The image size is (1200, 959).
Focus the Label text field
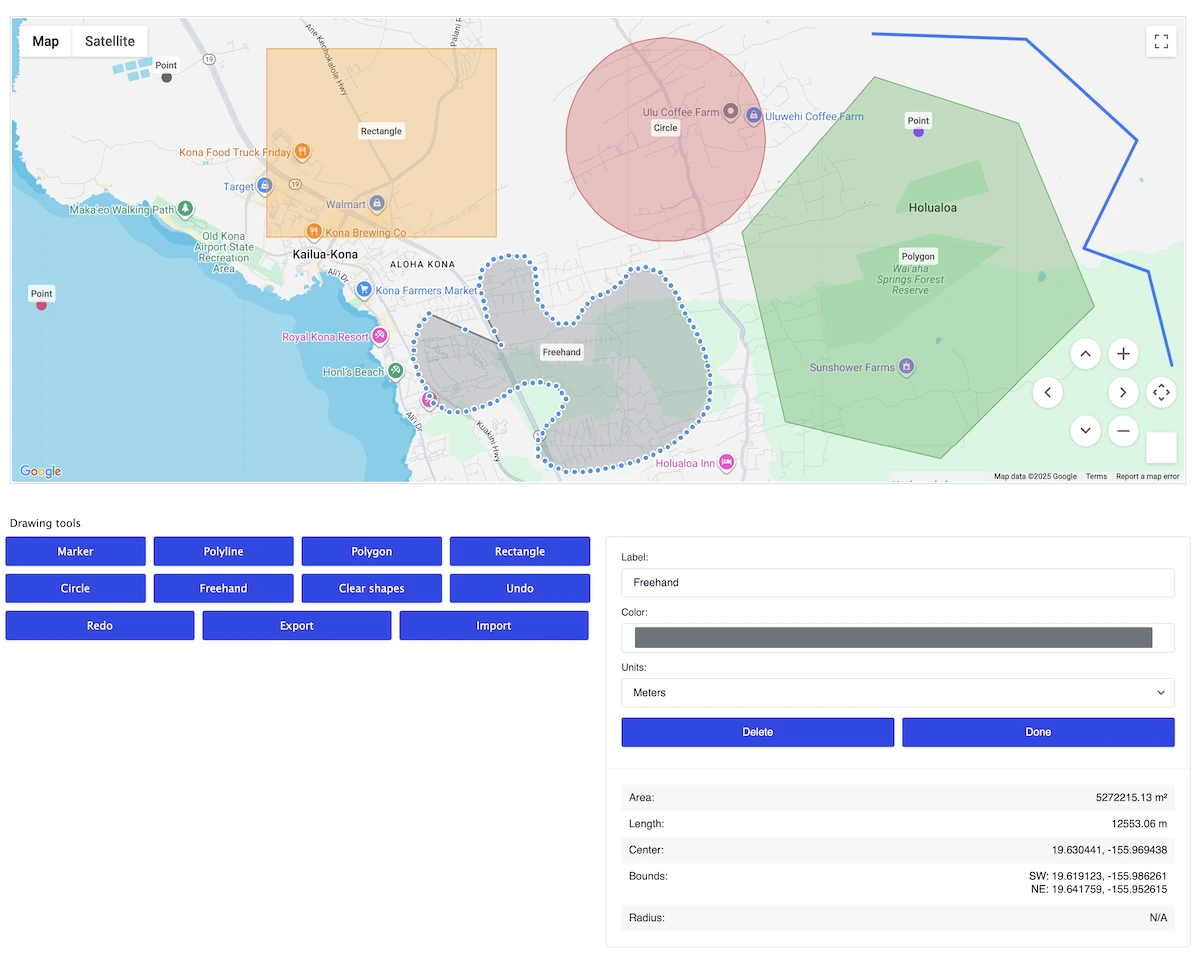coord(897,583)
